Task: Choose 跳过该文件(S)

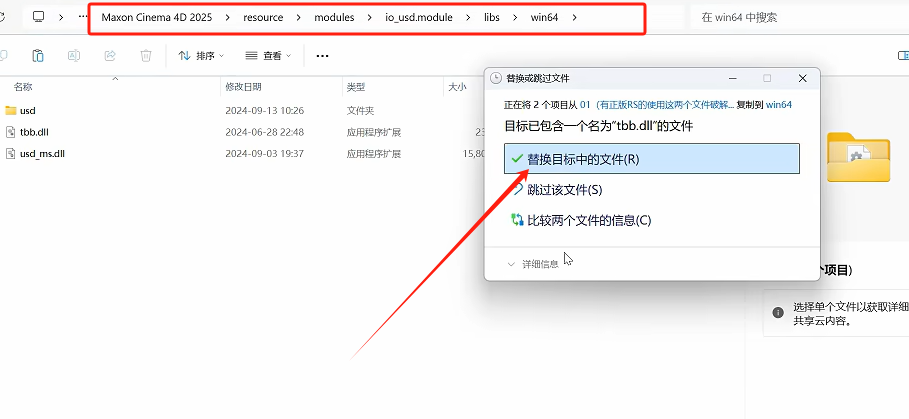Action: pos(564,189)
